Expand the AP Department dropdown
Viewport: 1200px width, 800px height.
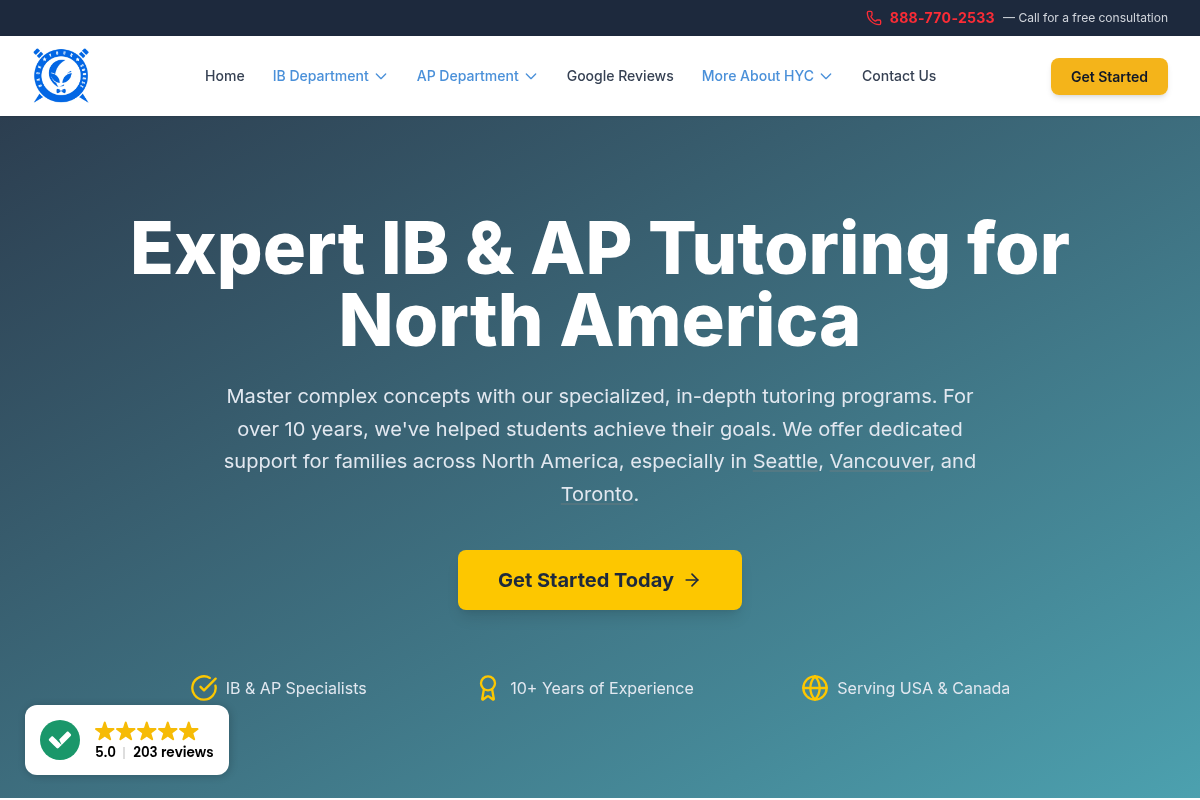476,76
